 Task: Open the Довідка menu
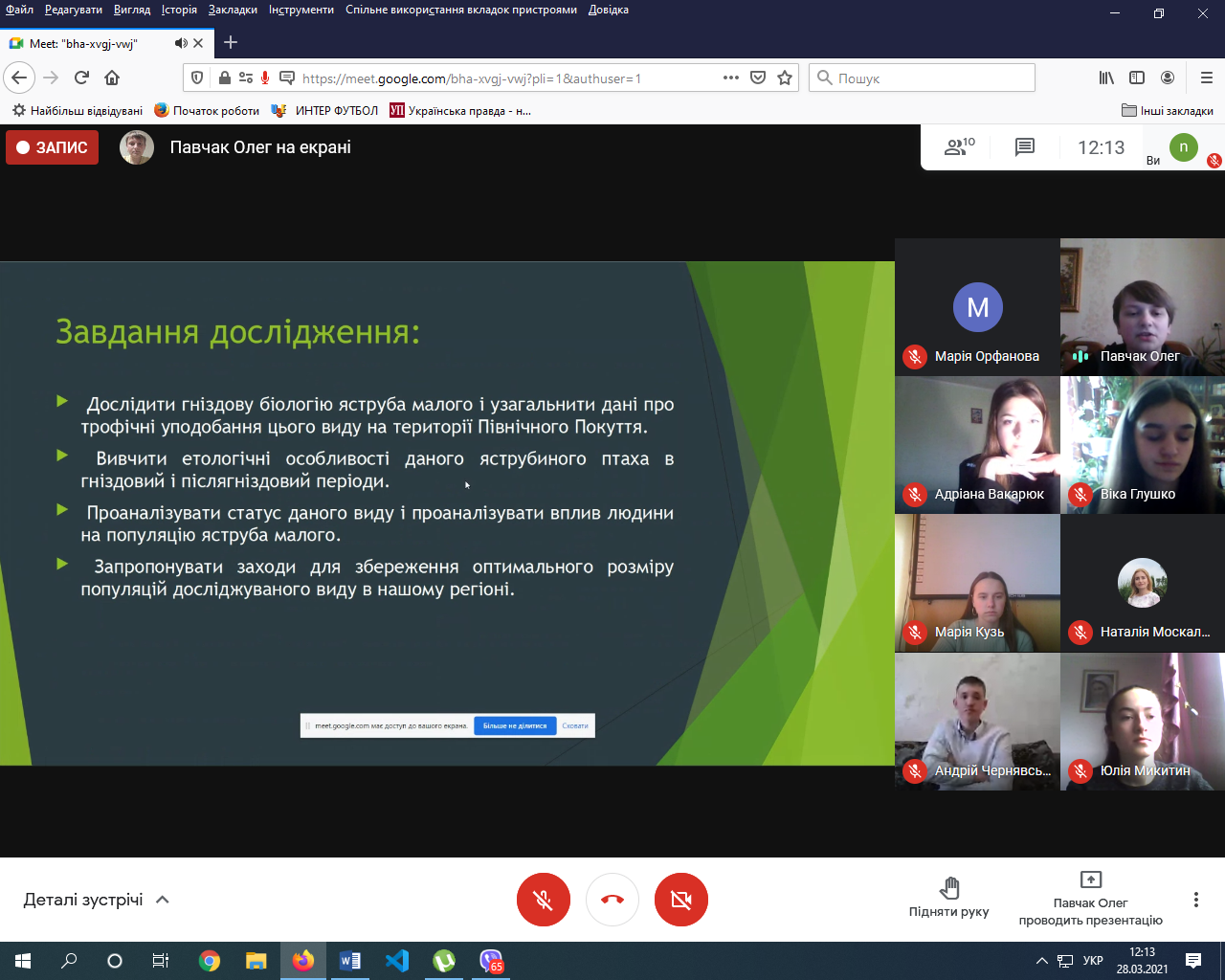[609, 10]
